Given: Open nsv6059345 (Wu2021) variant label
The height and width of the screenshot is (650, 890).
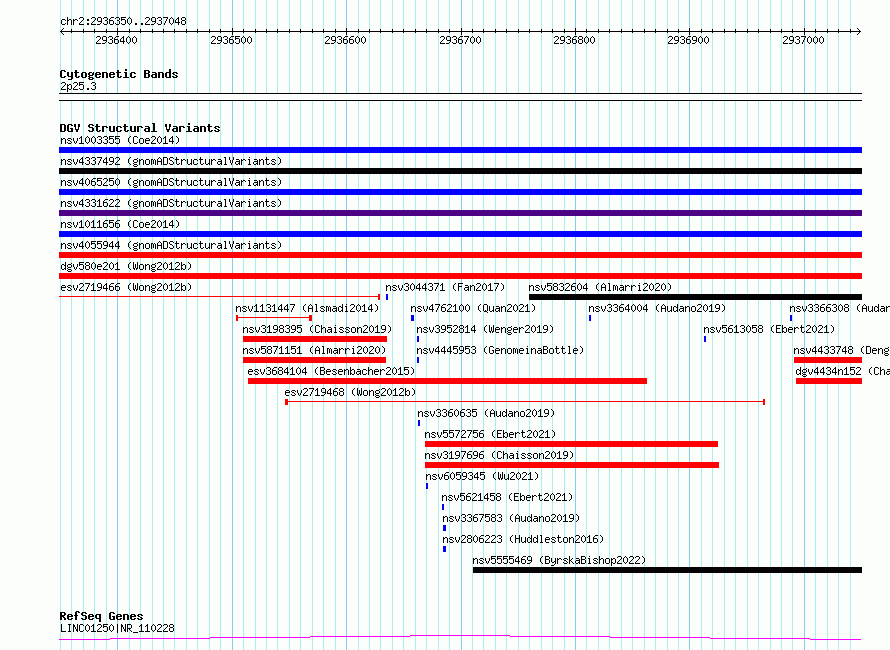Looking at the screenshot, I should tap(482, 476).
